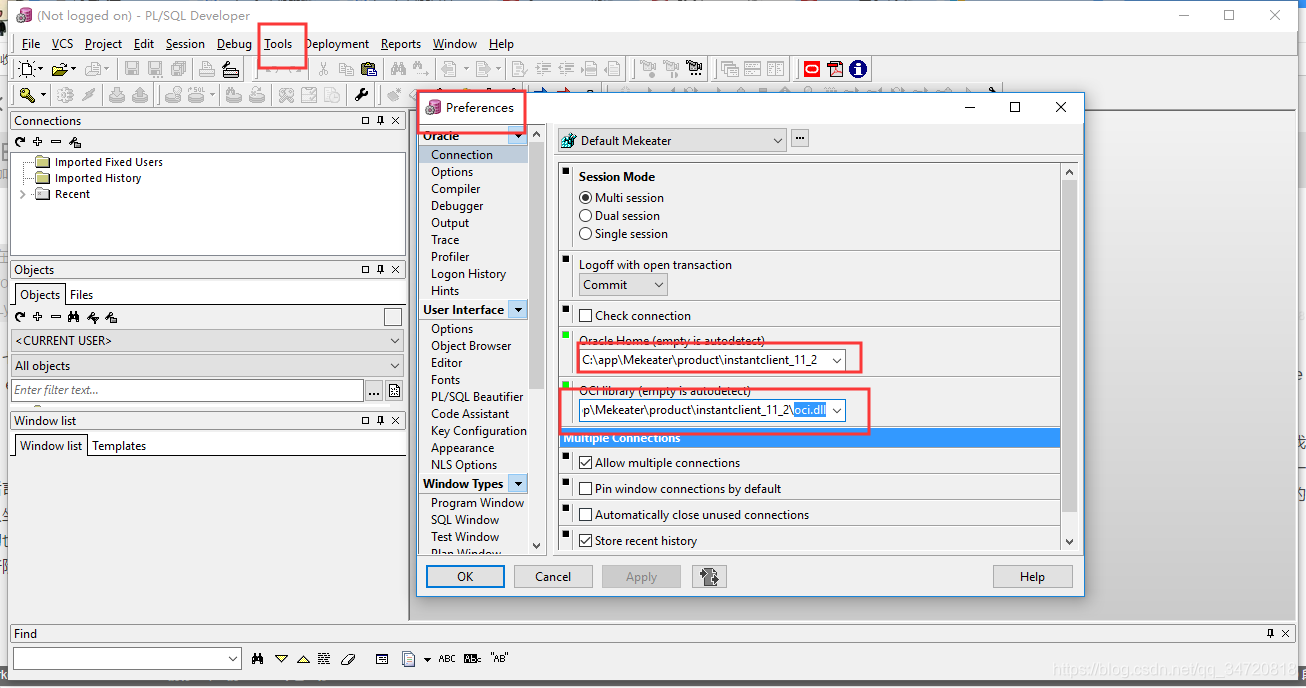Click preferences category list scroll down arrow
This screenshot has width=1306, height=688.
536,546
